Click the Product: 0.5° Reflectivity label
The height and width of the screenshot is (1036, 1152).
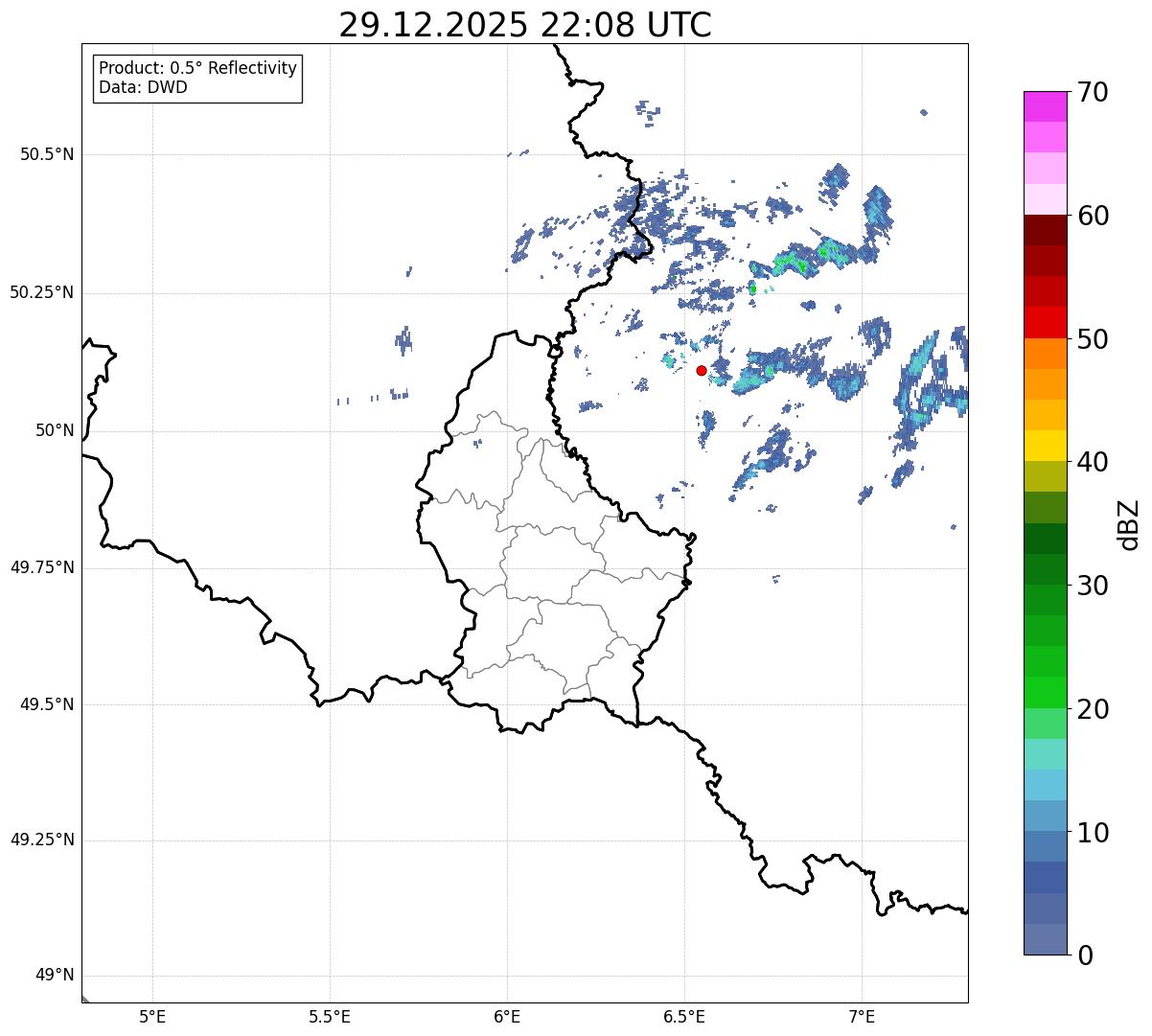[197, 69]
